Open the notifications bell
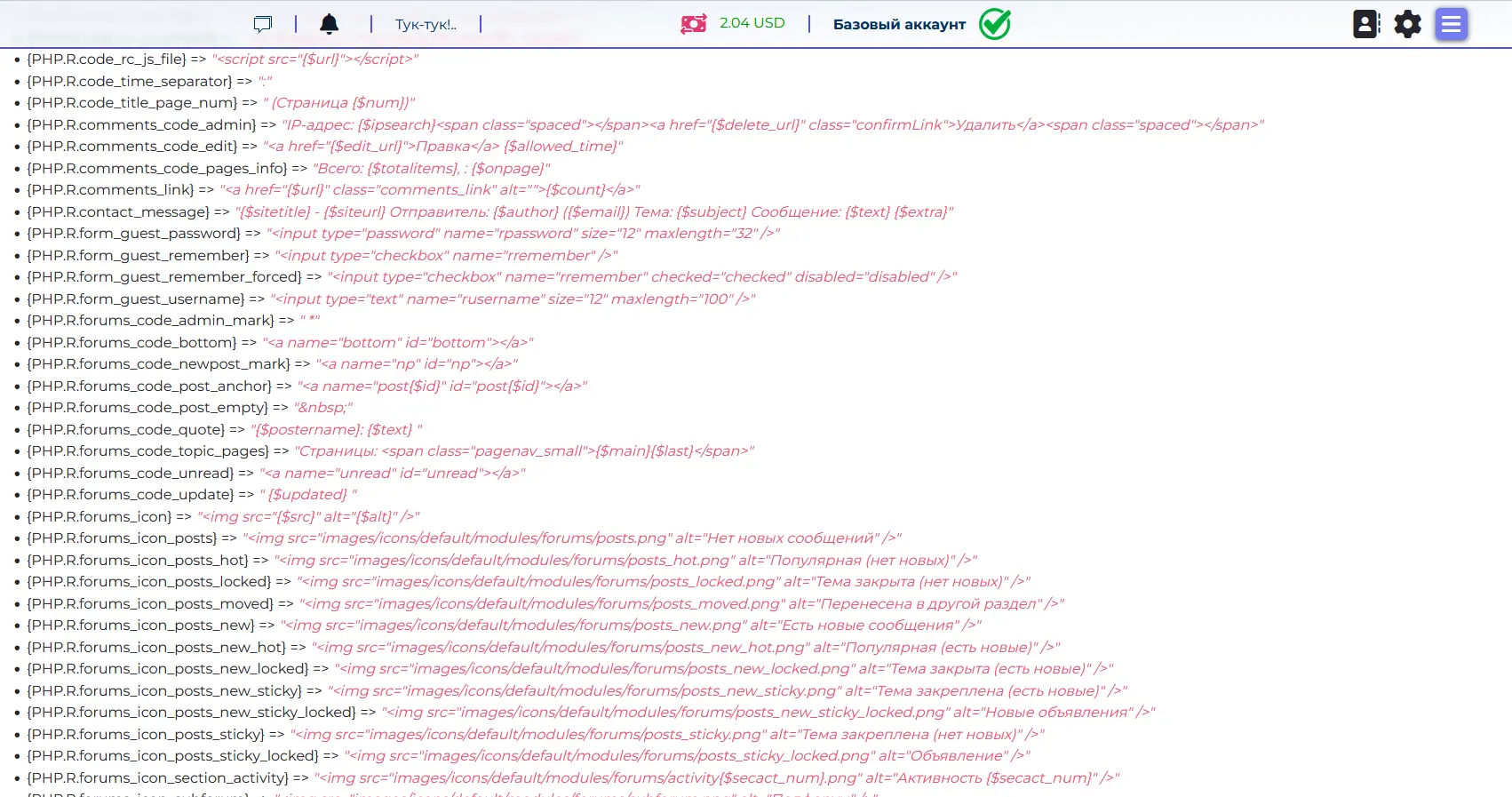This screenshot has width=1512, height=797. [x=329, y=24]
